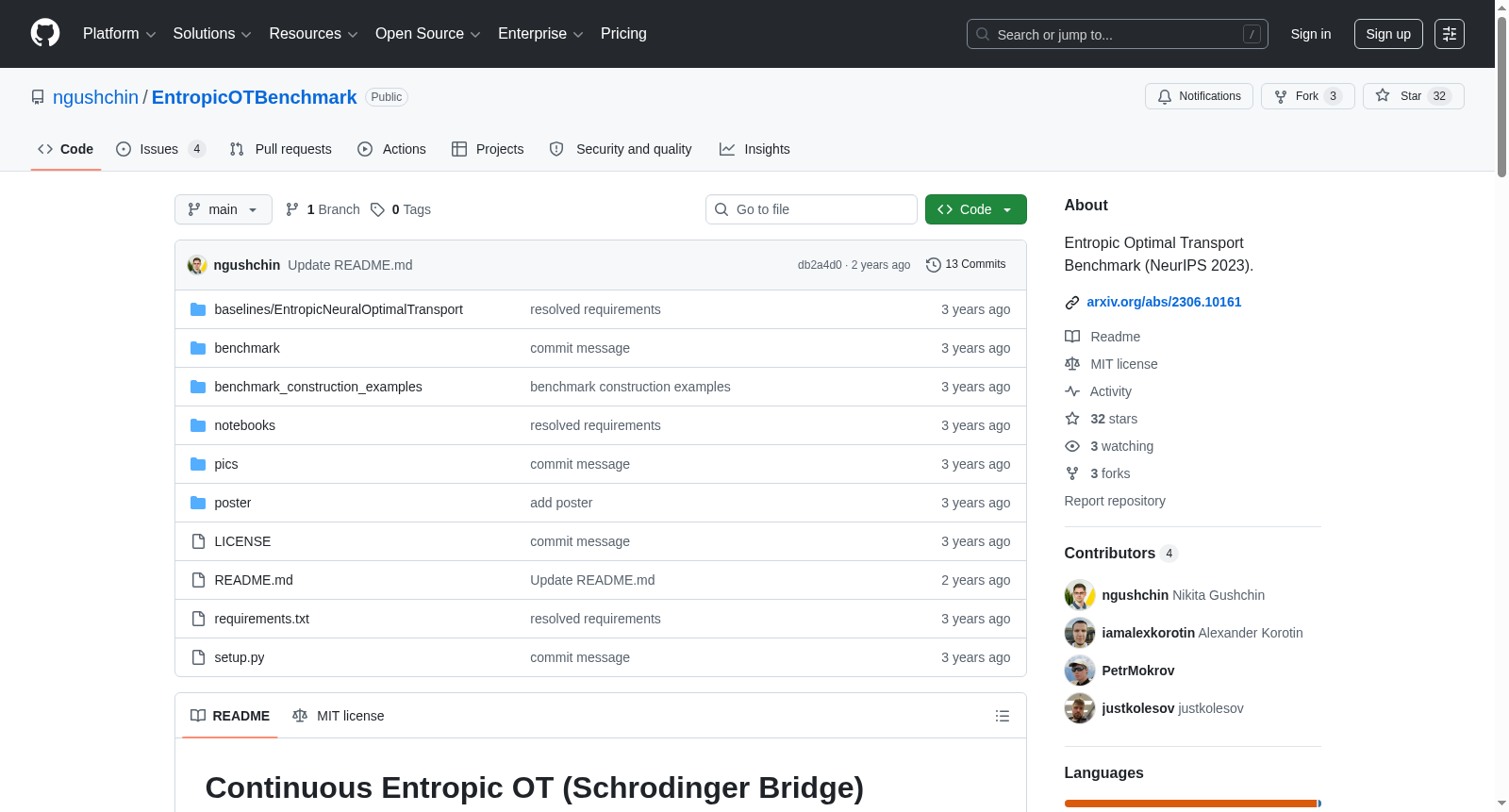The width and height of the screenshot is (1509, 812).
Task: Open the notebooks folder
Action: 245,425
